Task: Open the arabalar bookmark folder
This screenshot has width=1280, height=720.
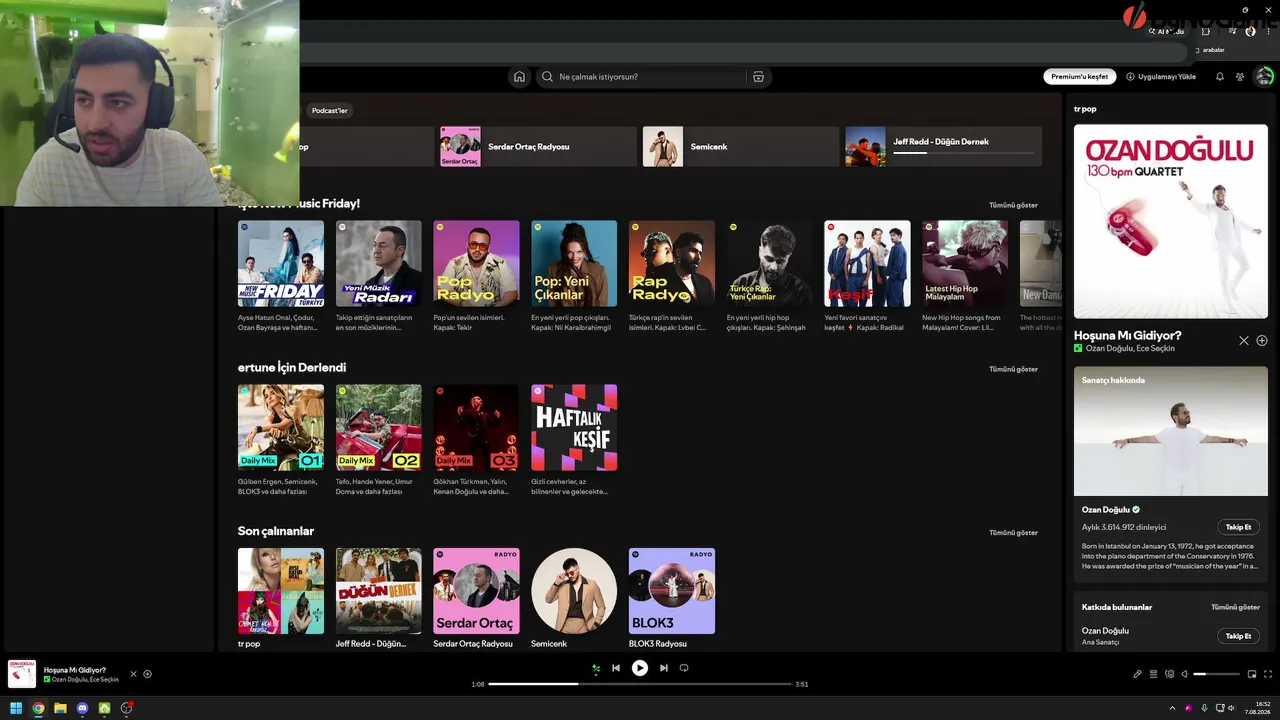Action: point(1209,50)
